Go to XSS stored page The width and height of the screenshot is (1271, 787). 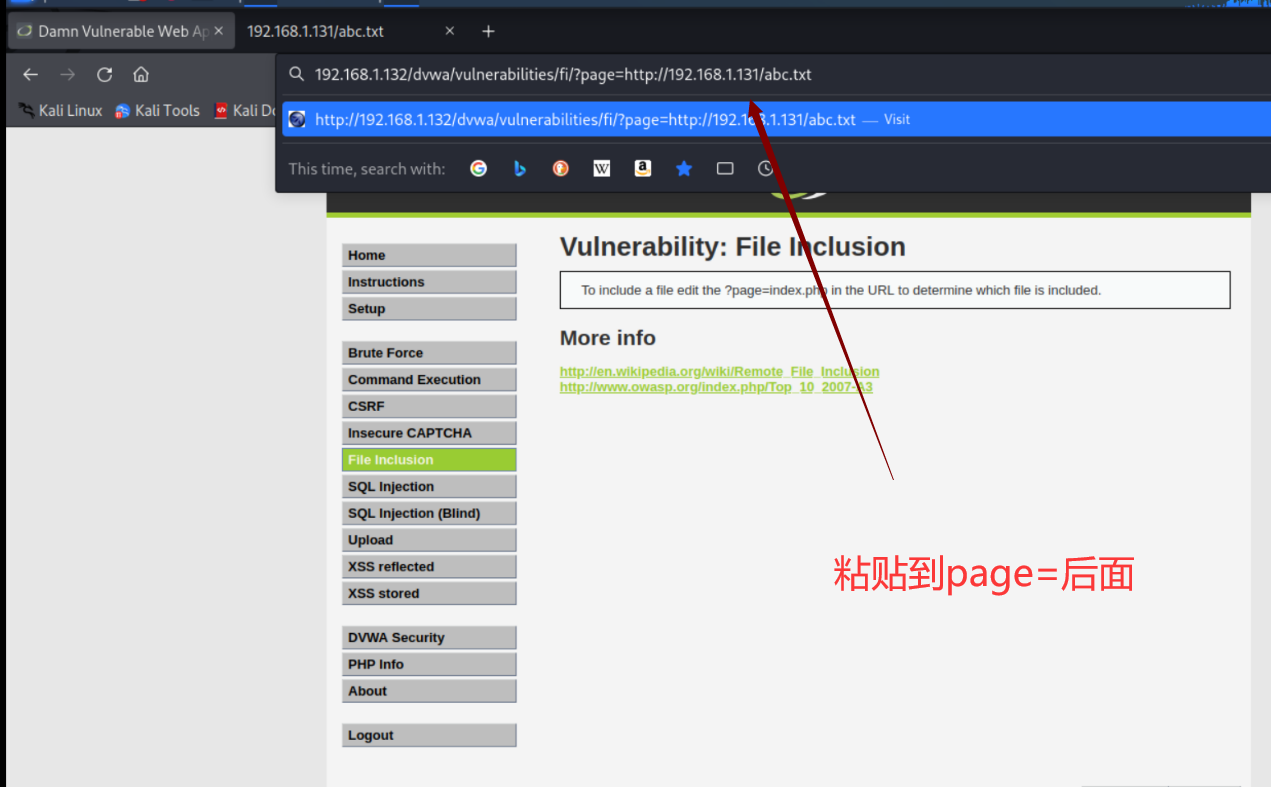click(429, 593)
